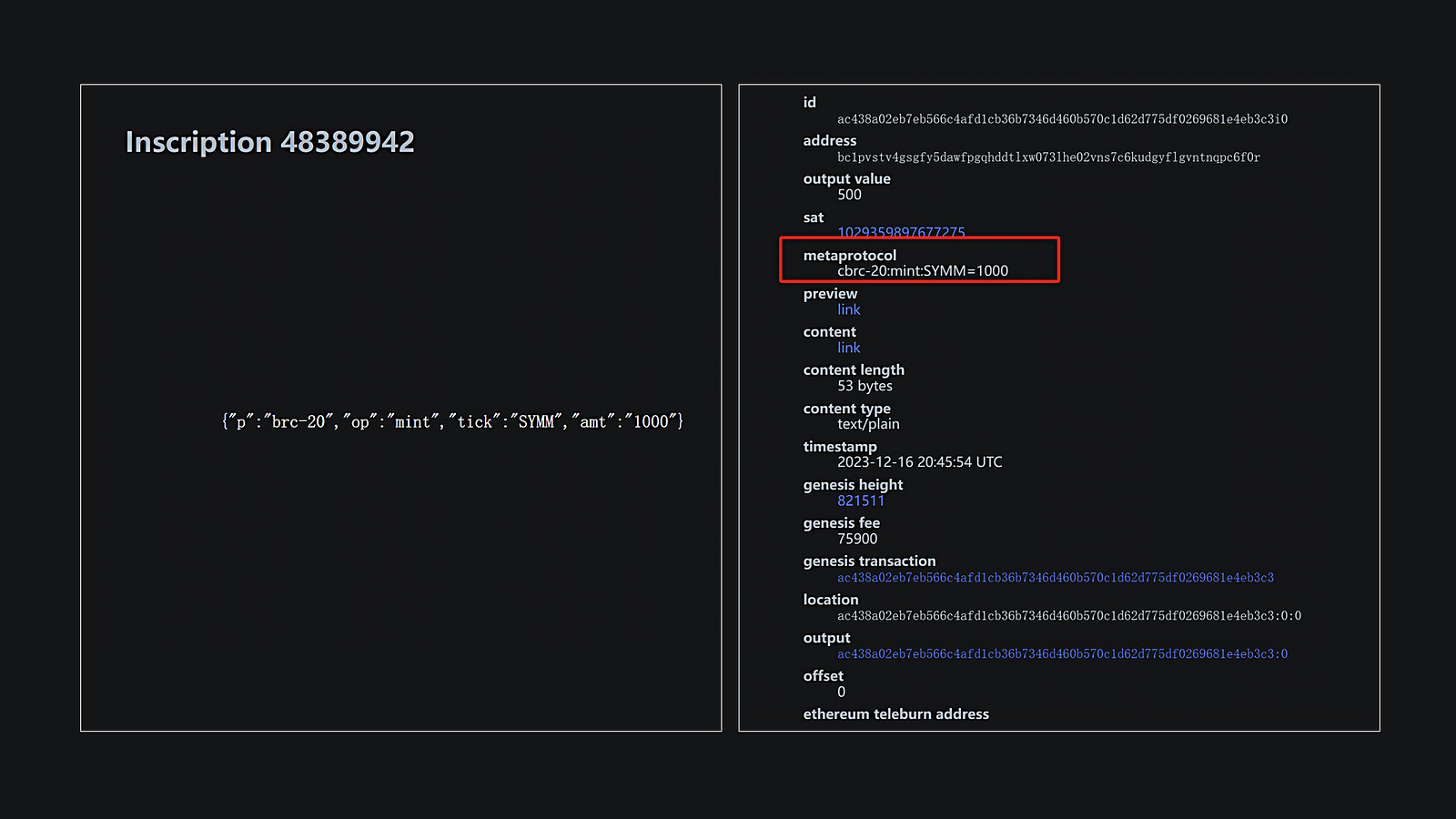Viewport: 1456px width, 819px height.
Task: Click the bc1p address value
Action: (1048, 157)
